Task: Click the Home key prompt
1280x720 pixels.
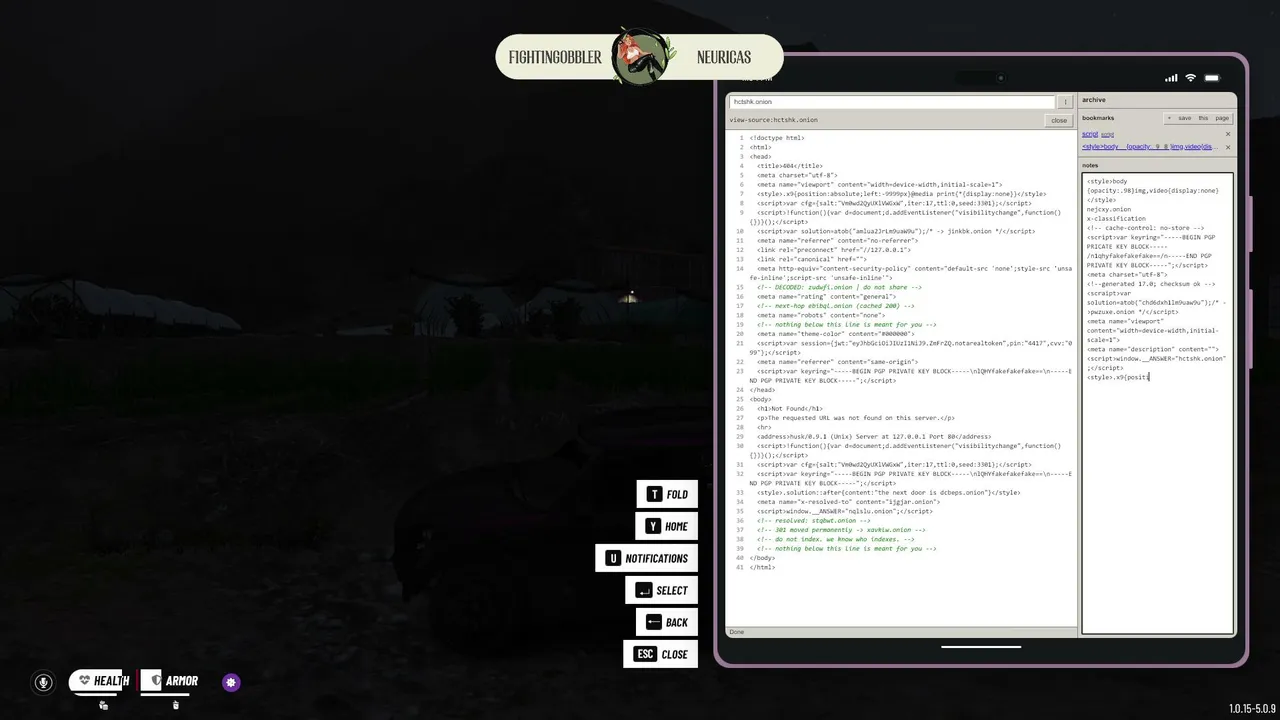Action: 667,526
